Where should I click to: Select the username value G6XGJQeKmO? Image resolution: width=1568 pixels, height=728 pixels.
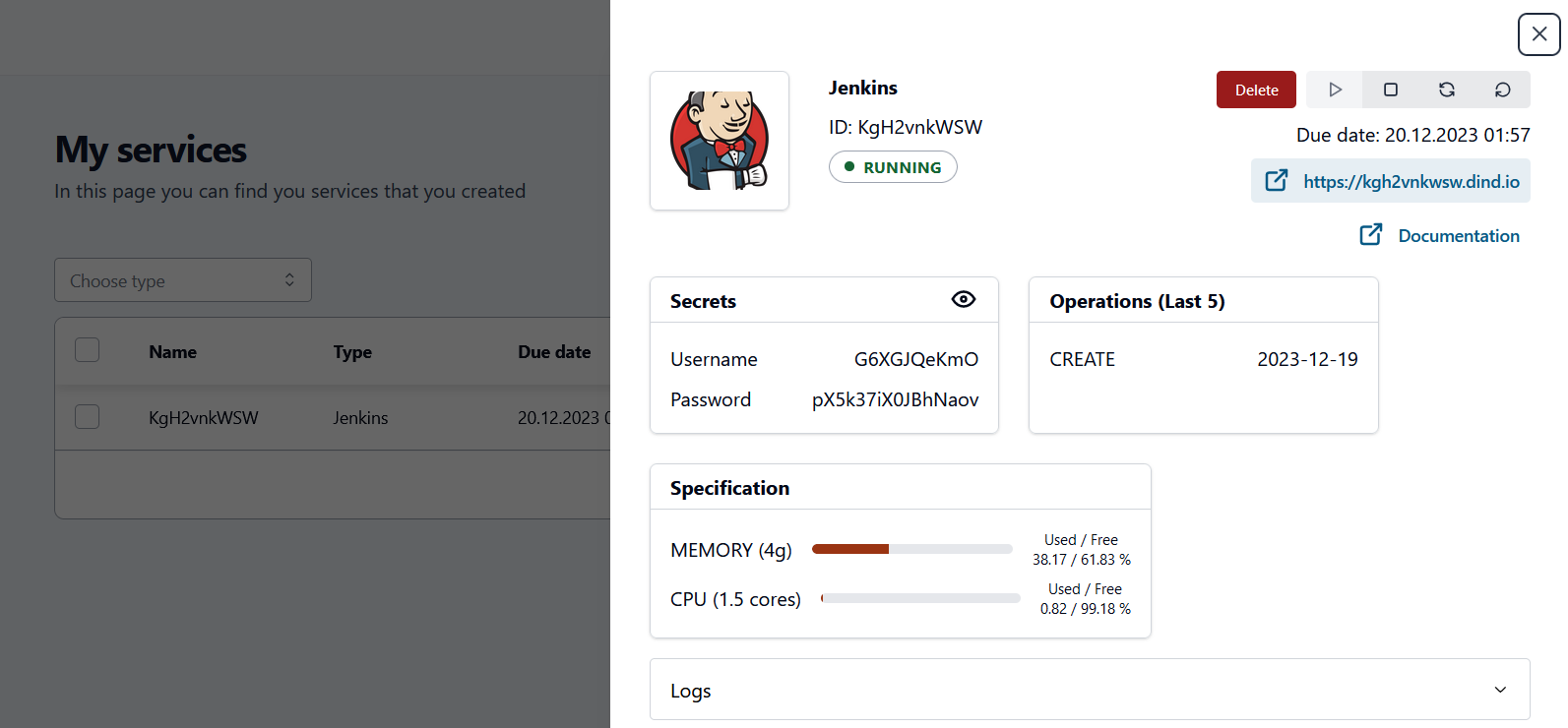[x=916, y=359]
